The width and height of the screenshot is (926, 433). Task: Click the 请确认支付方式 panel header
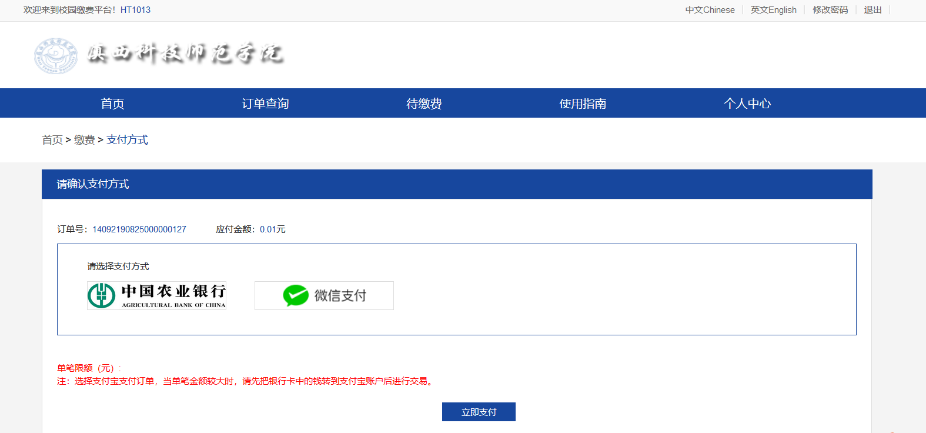point(93,184)
